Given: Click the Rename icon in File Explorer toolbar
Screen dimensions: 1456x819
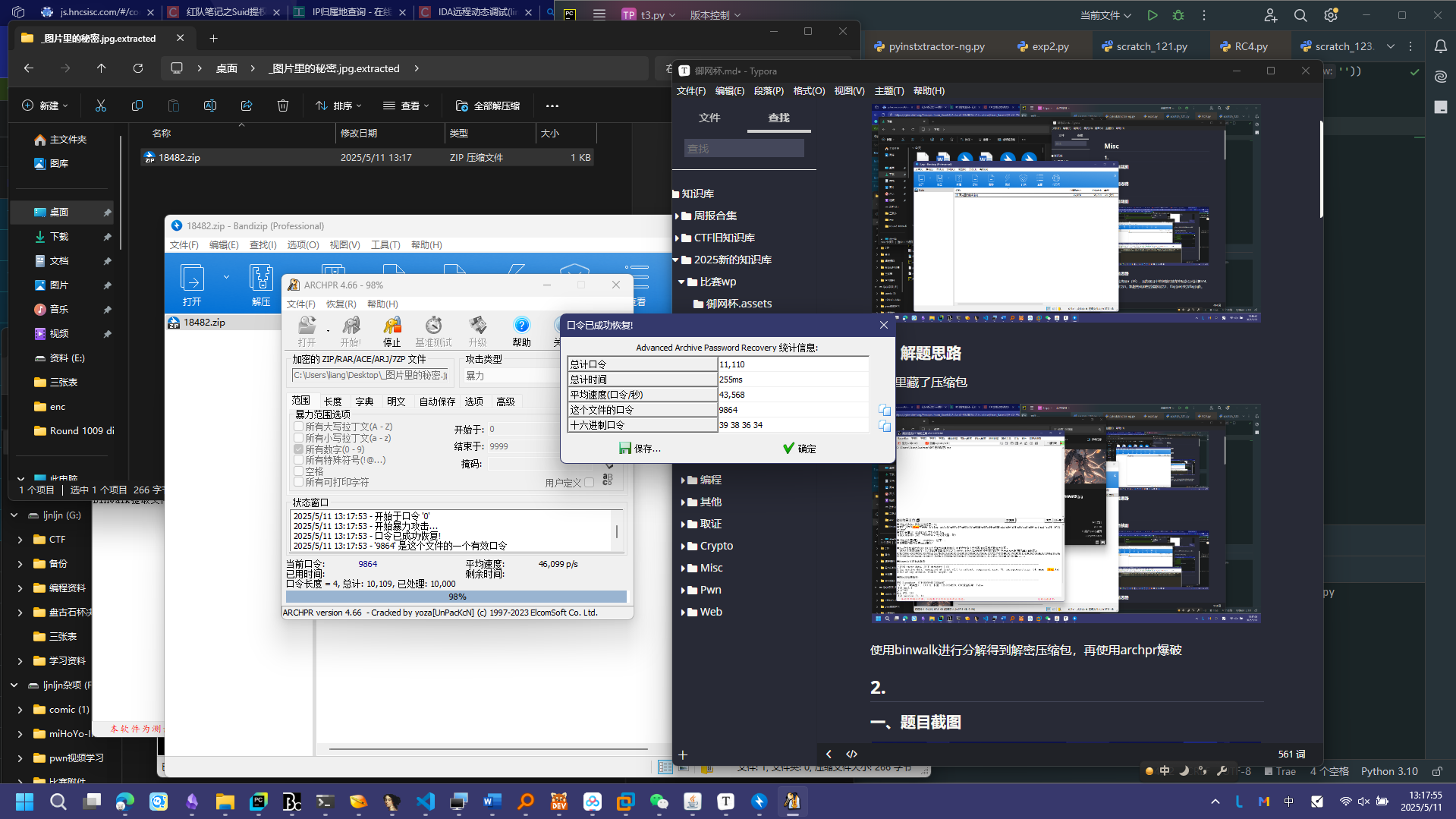Looking at the screenshot, I should [210, 106].
